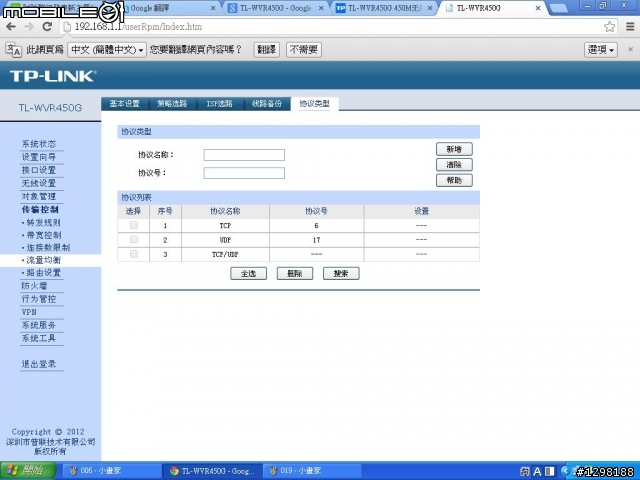Click the 协议名称 input field
Image resolution: width=640 pixels, height=480 pixels.
pos(244,155)
